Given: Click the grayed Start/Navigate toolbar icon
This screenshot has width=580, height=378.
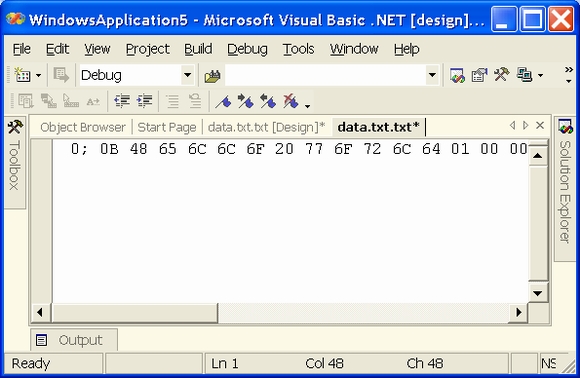Looking at the screenshot, I should (61, 75).
